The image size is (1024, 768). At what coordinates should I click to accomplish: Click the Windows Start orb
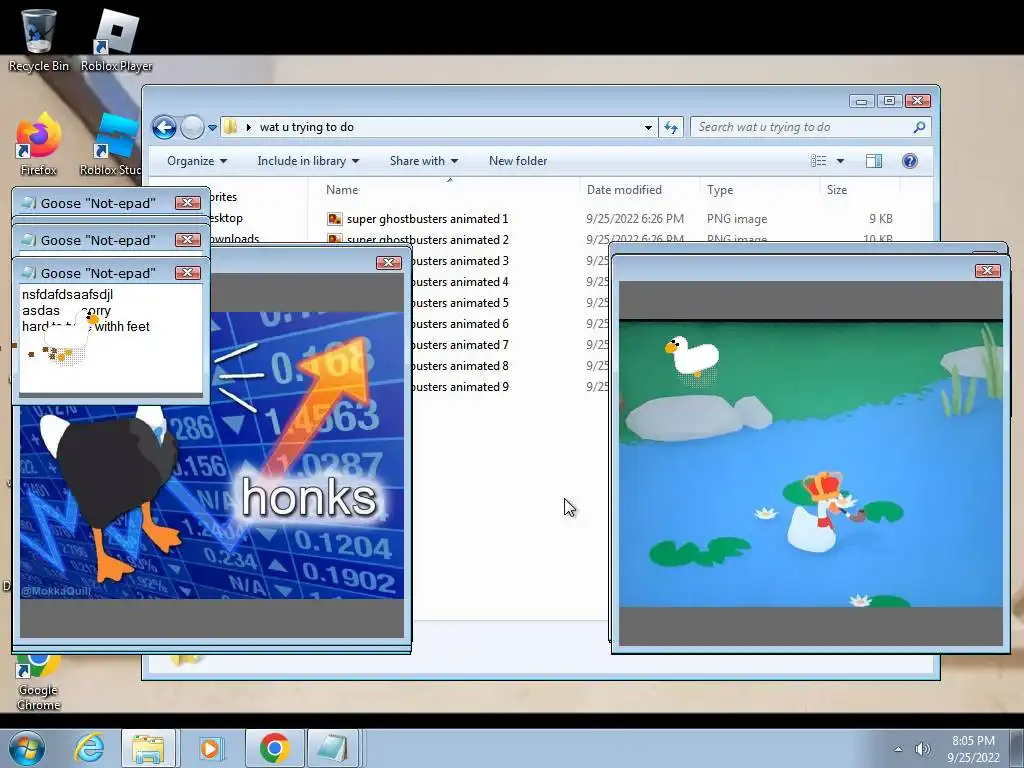click(27, 748)
